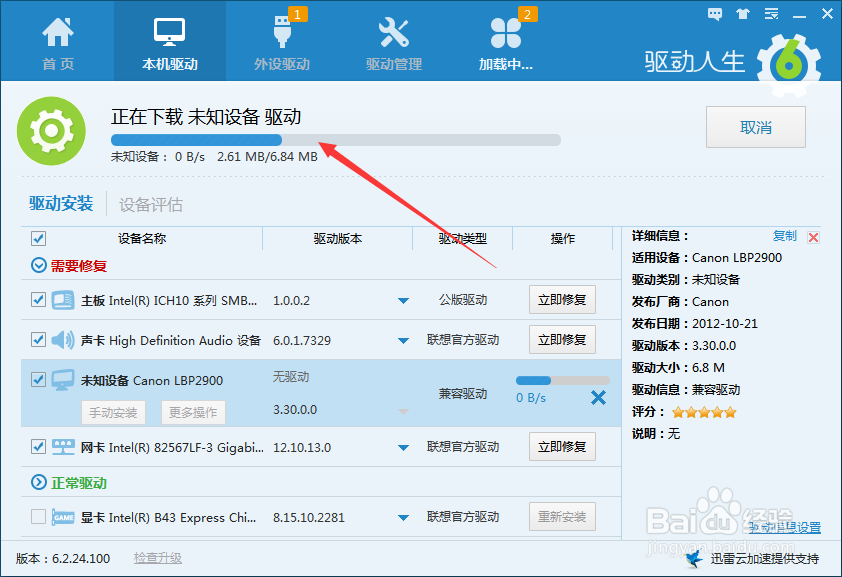Open version dropdown for 6.0.1.7329
The image size is (842, 577).
point(403,340)
